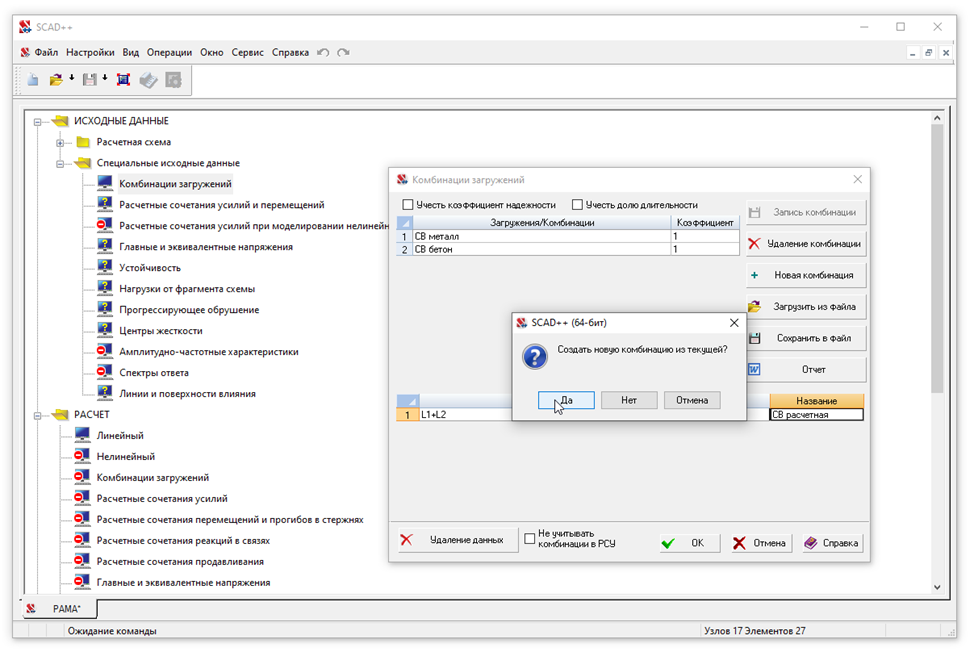Click Нет in the message box
The height and width of the screenshot is (652, 974).
coord(629,400)
